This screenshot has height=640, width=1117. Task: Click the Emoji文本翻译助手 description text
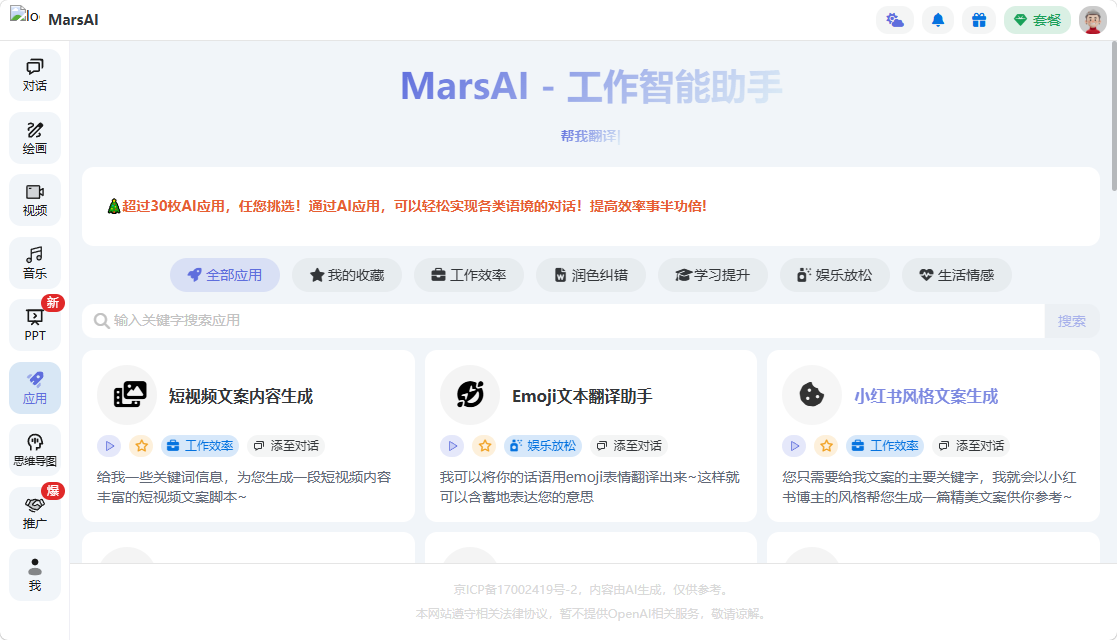590,487
